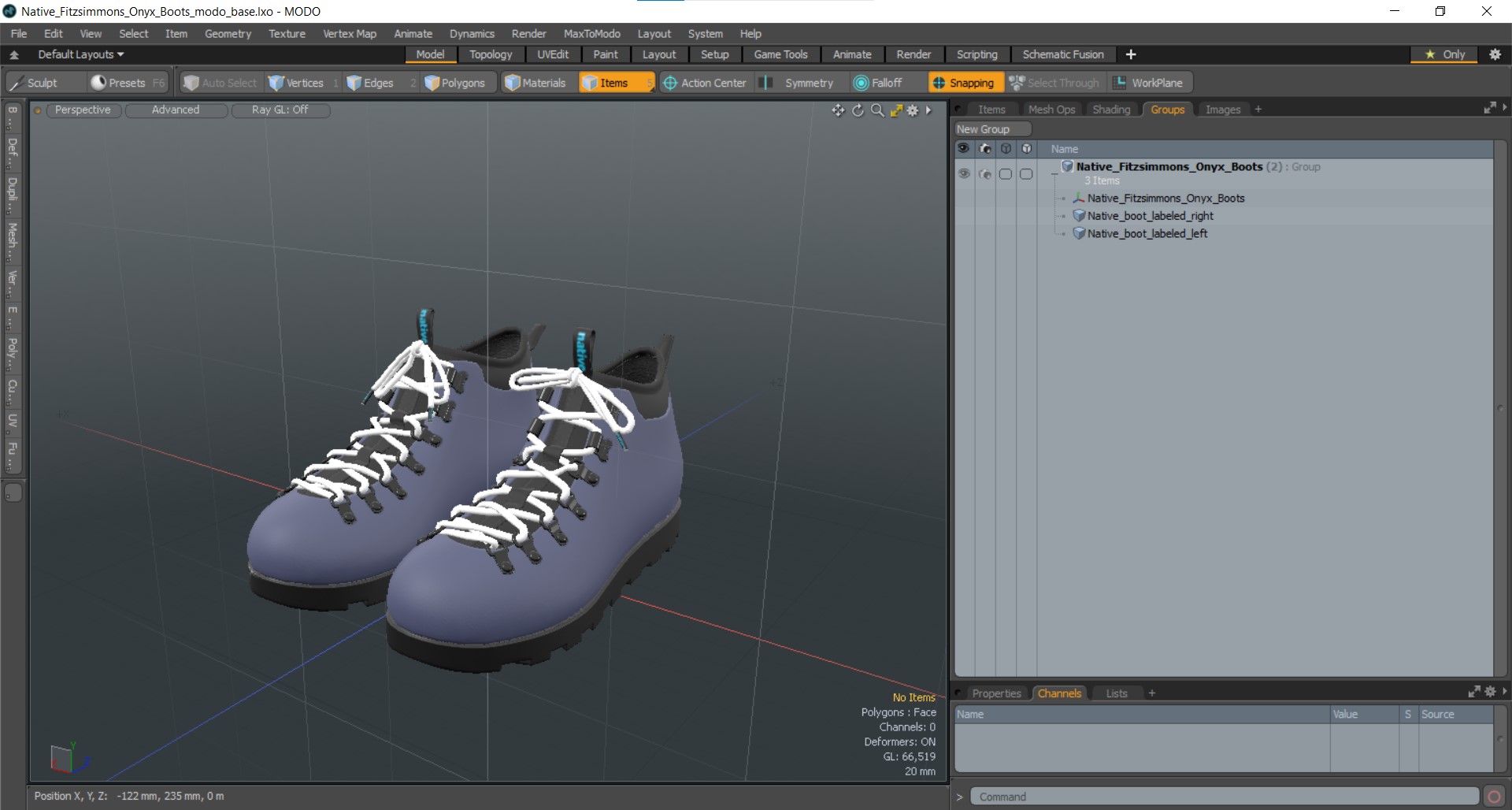1512x810 pixels.
Task: Expand the left sidebar toggle button
Action: point(13,493)
